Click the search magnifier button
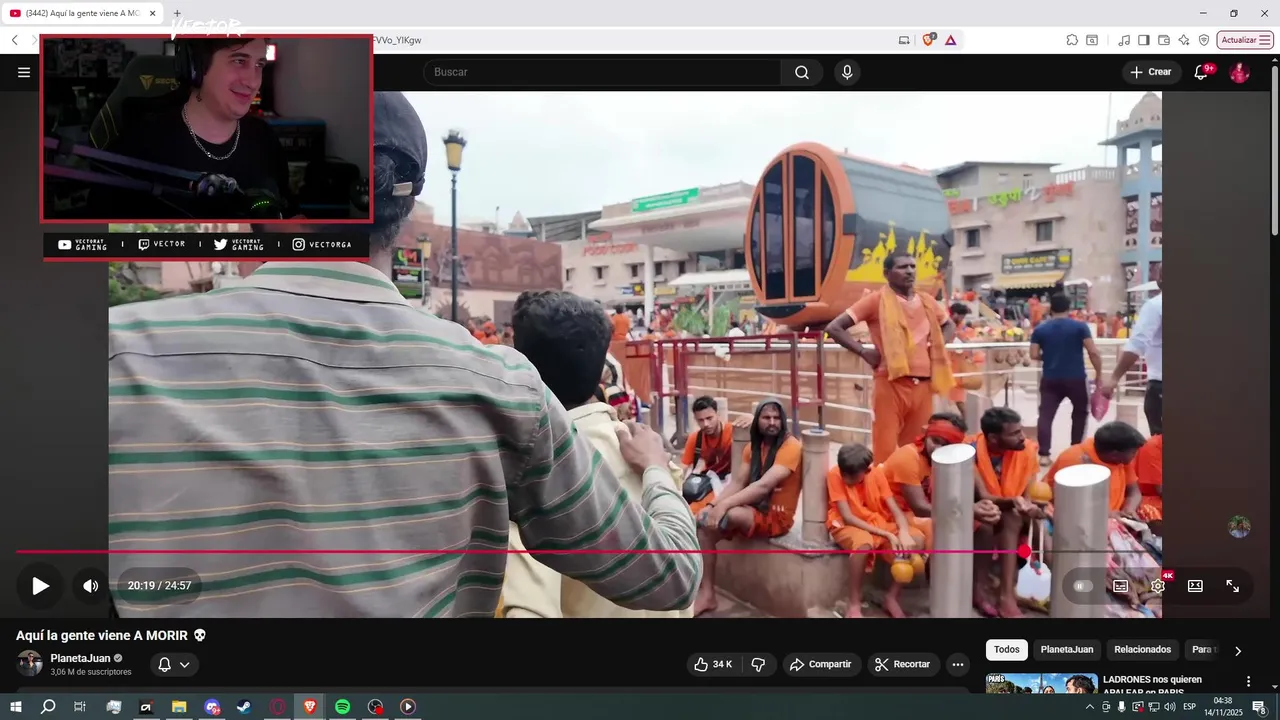1280x720 pixels. [x=802, y=72]
